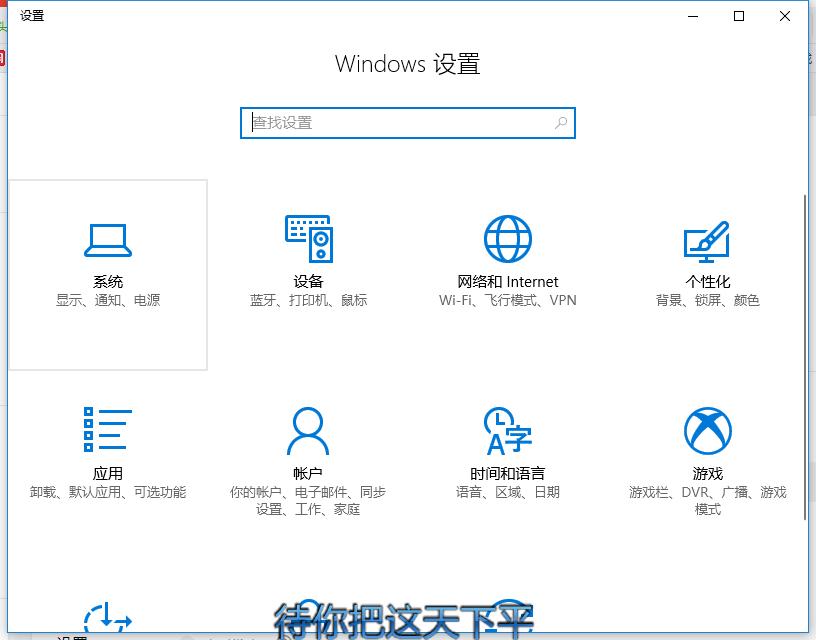The width and height of the screenshot is (816, 640).
Task: Open 帐户 settings via the person icon
Action: coord(307,430)
